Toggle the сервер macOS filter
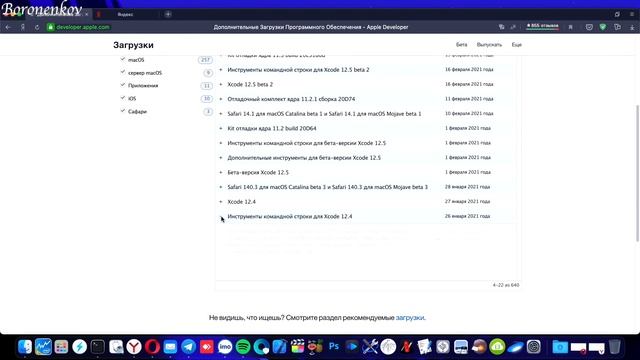 coord(122,72)
